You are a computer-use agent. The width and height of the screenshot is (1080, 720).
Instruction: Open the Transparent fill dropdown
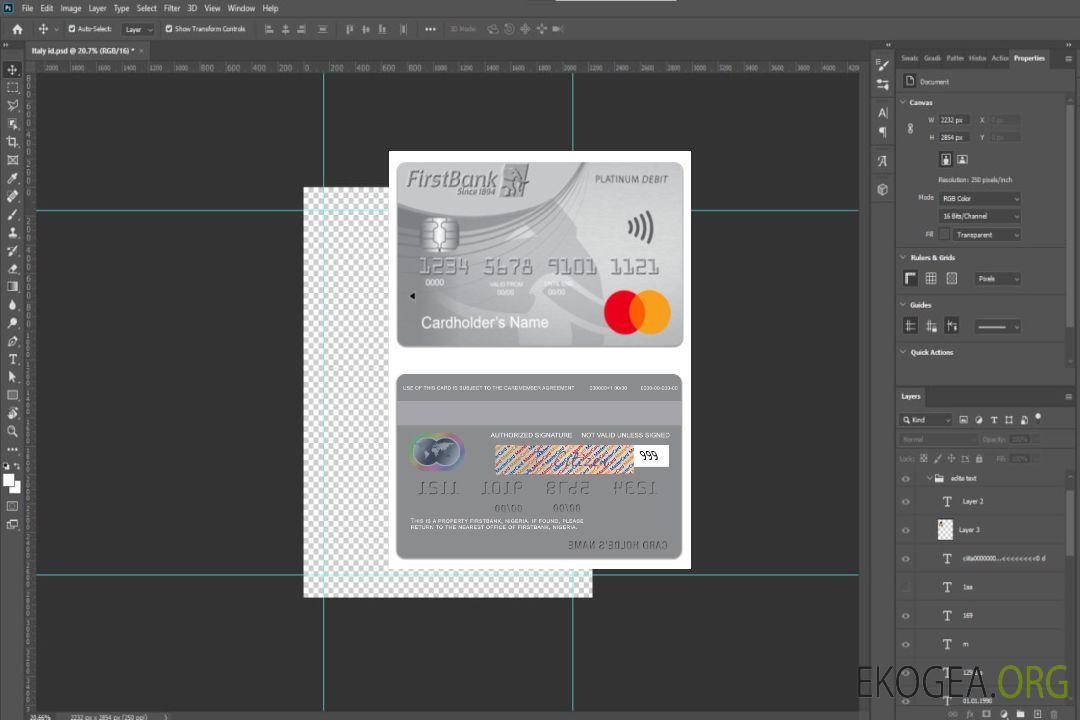pos(986,235)
